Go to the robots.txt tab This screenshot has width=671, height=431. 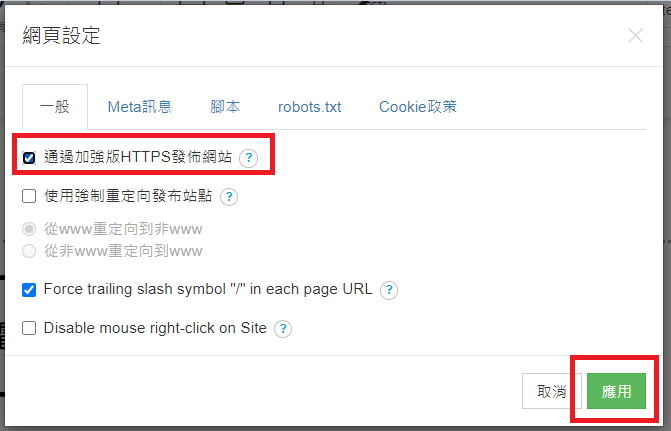coord(309,107)
